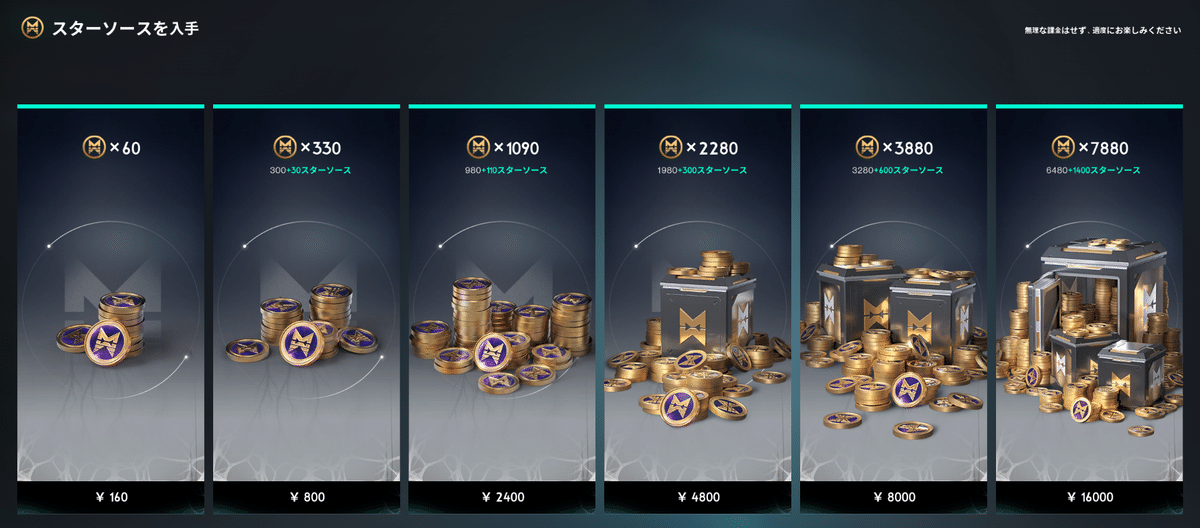Click the coin icon beside ×330
The width and height of the screenshot is (1200, 528).
click(x=285, y=148)
